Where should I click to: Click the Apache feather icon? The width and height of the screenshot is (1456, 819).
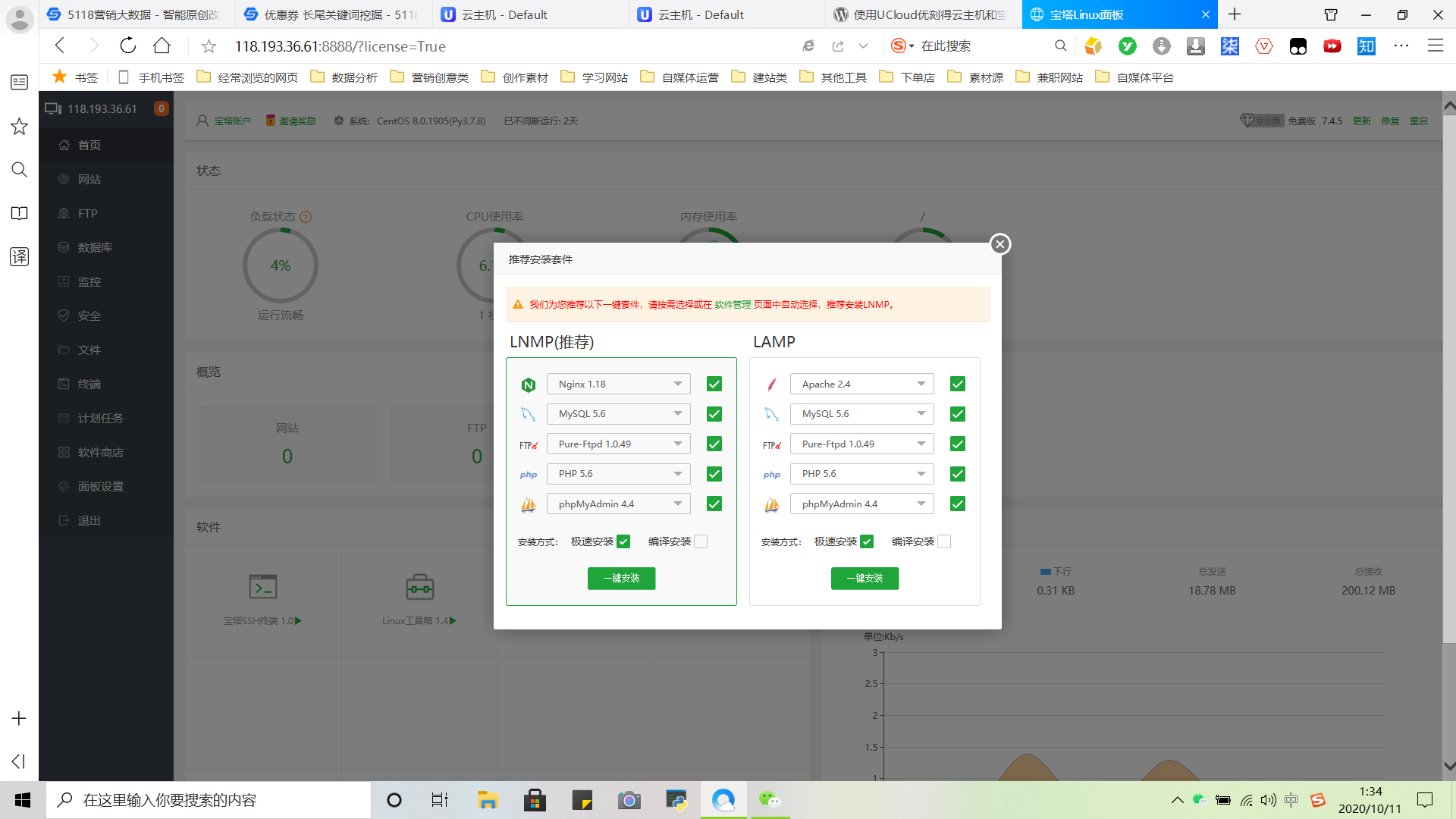[x=772, y=384]
